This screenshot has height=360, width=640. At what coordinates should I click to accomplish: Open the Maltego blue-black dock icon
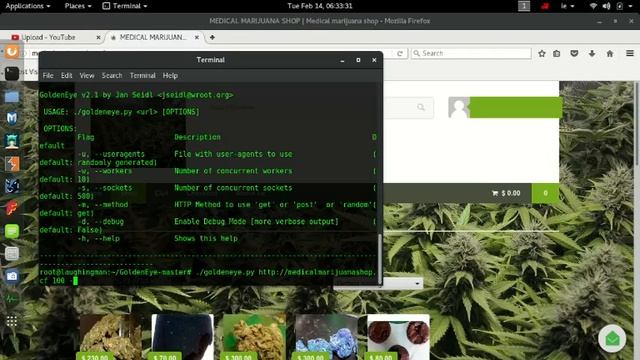[x=12, y=186]
